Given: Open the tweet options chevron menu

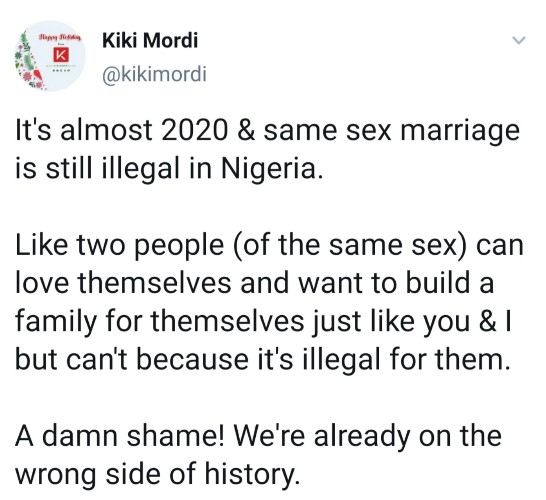Looking at the screenshot, I should pyautogui.click(x=519, y=40).
